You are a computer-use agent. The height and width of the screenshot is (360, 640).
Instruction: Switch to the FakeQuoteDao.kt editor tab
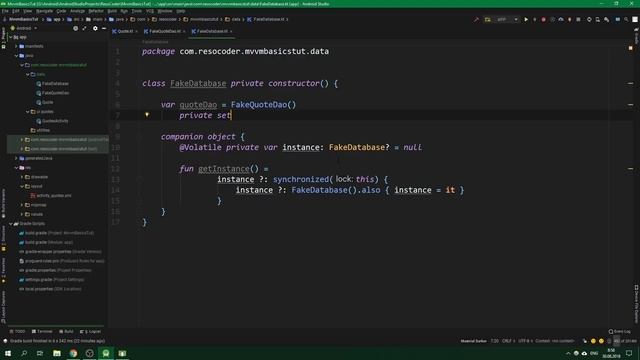[165, 31]
